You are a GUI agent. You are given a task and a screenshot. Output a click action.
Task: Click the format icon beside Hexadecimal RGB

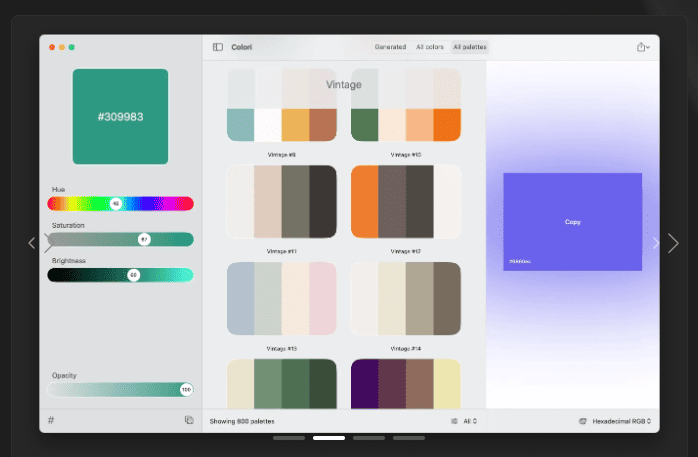coord(582,421)
